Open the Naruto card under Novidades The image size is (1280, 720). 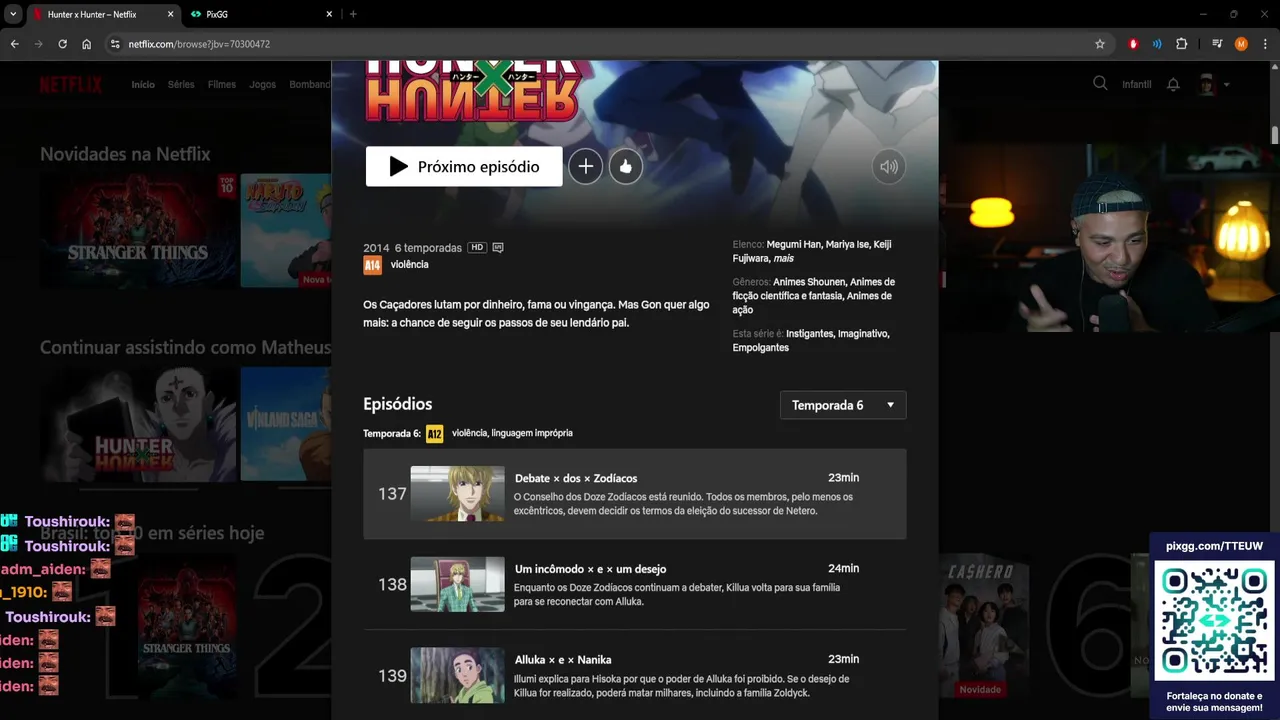pos(286,231)
